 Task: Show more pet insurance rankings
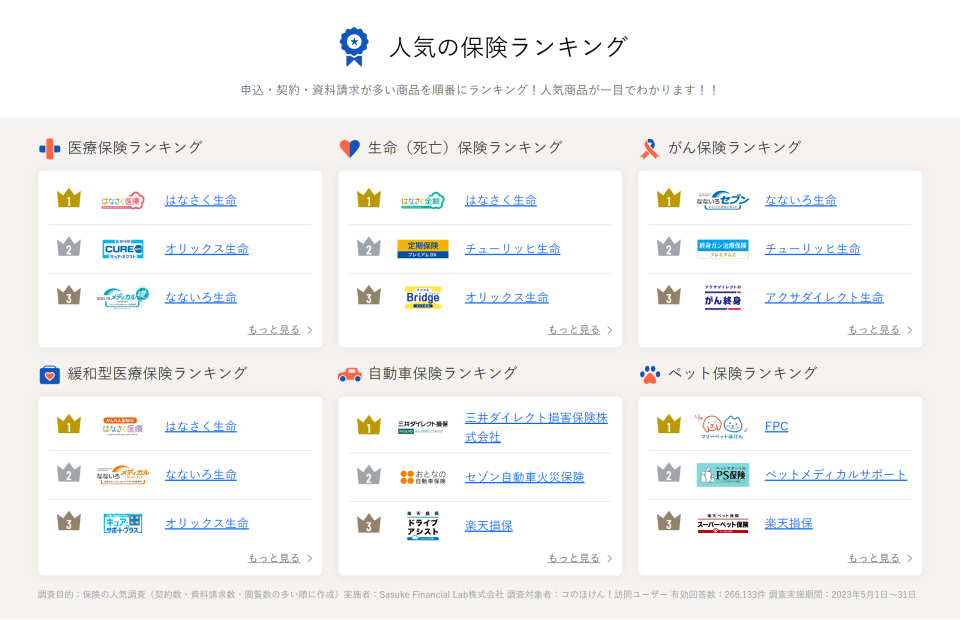pyautogui.click(x=880, y=558)
